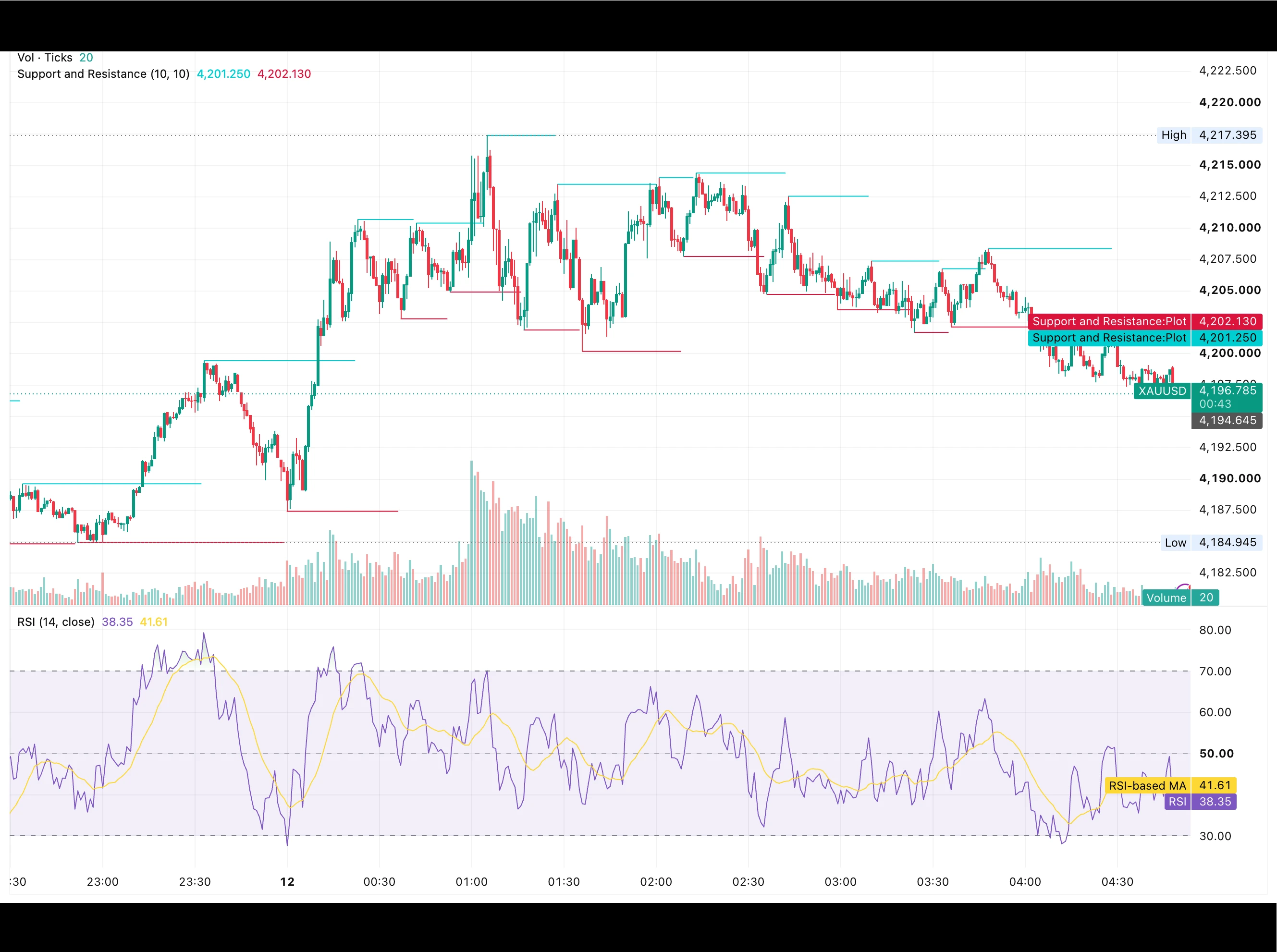Click the purple 'RSI' axis label
Screen dimensions: 1277x952
click(x=1177, y=802)
